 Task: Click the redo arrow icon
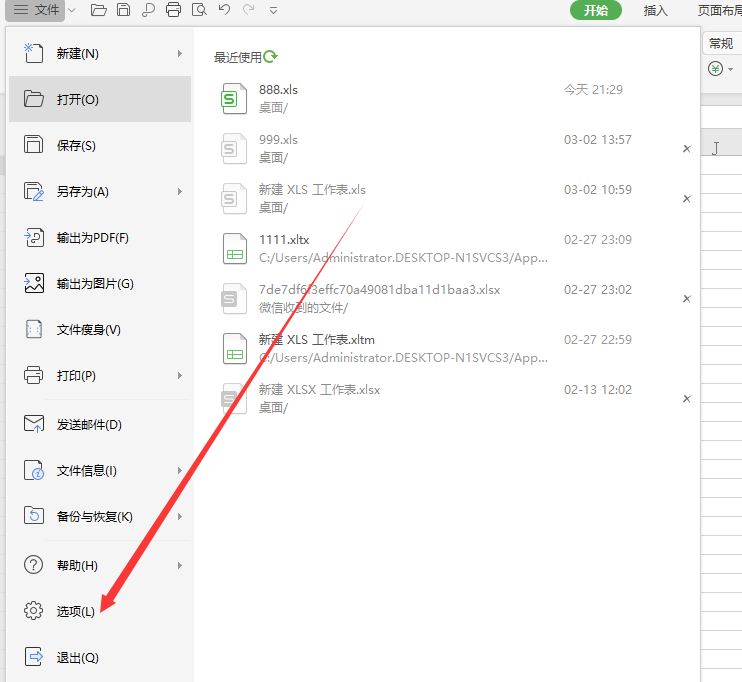tap(248, 10)
